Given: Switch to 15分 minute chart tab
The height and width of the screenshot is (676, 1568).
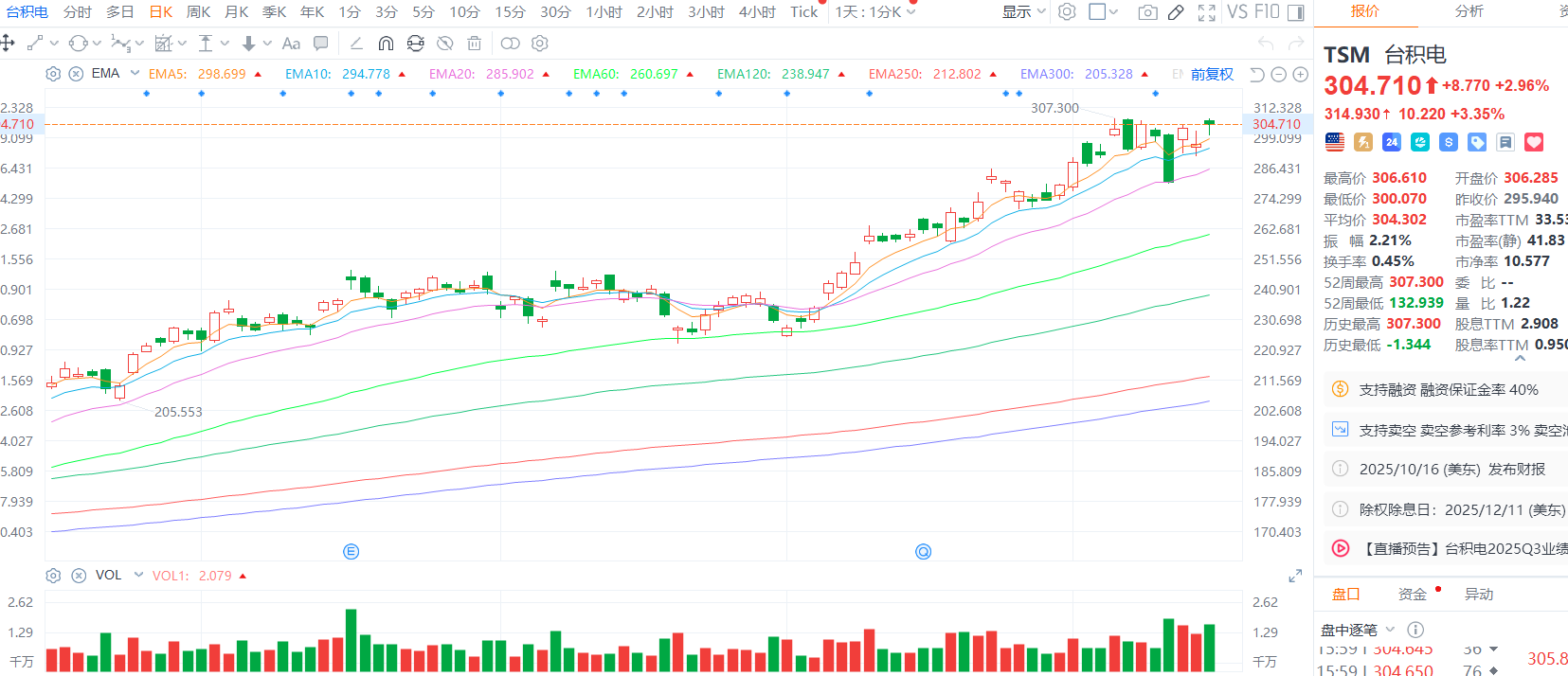Looking at the screenshot, I should tap(510, 11).
